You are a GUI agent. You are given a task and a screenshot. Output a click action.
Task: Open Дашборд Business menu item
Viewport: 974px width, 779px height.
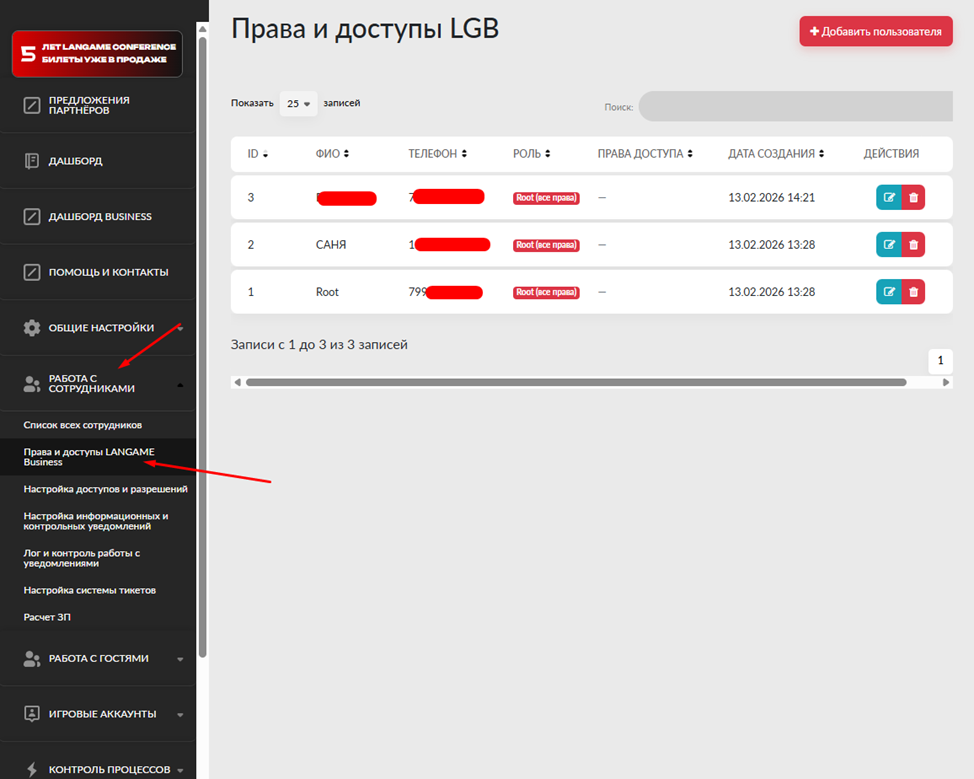click(x=100, y=216)
